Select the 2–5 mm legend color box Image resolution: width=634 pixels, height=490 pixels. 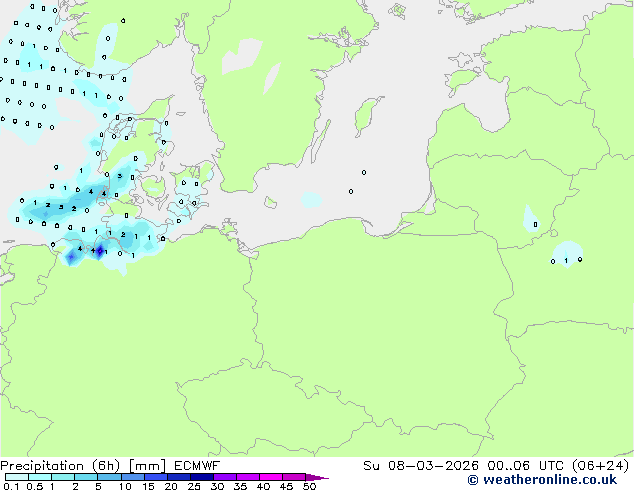click(x=86, y=477)
